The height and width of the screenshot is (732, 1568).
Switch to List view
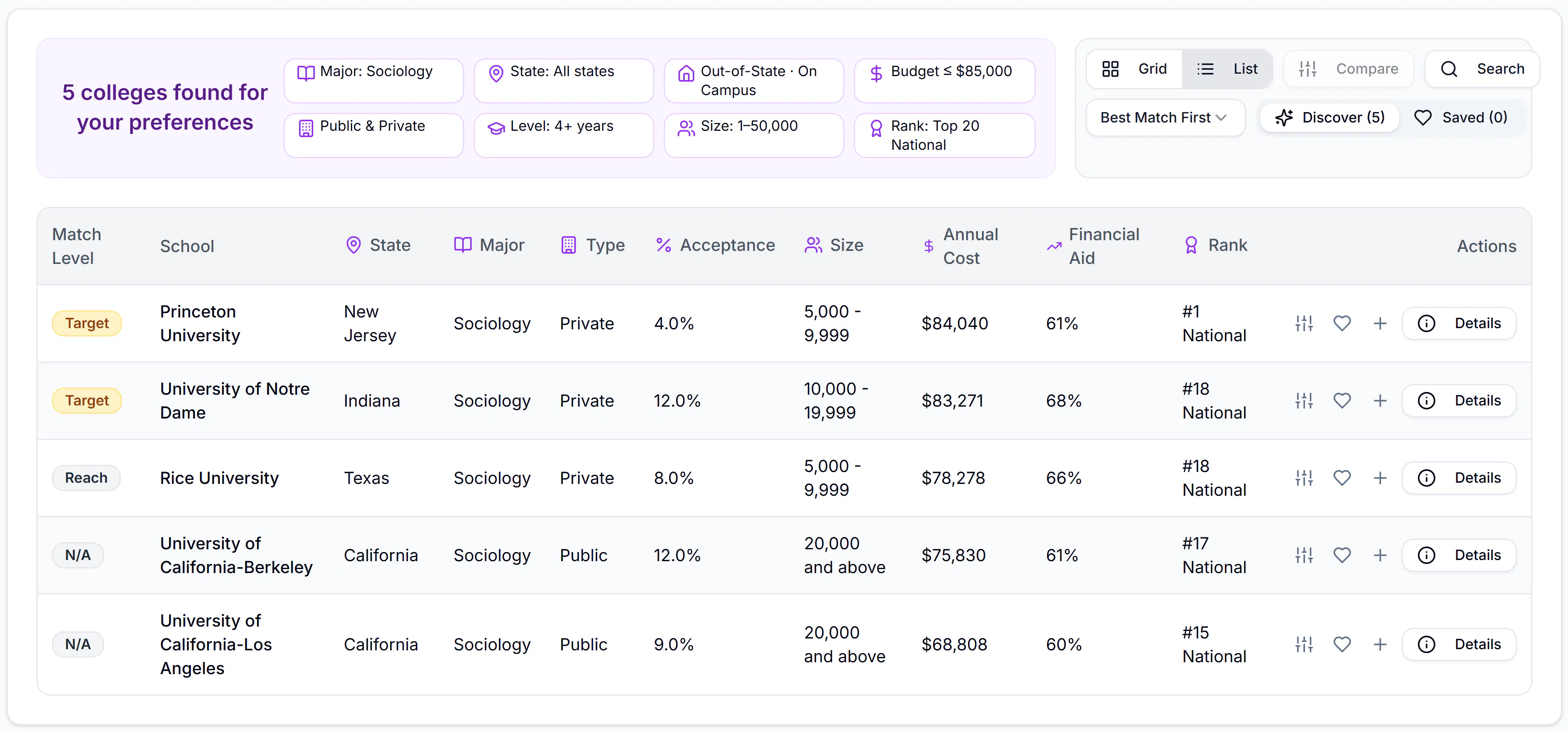[1227, 69]
